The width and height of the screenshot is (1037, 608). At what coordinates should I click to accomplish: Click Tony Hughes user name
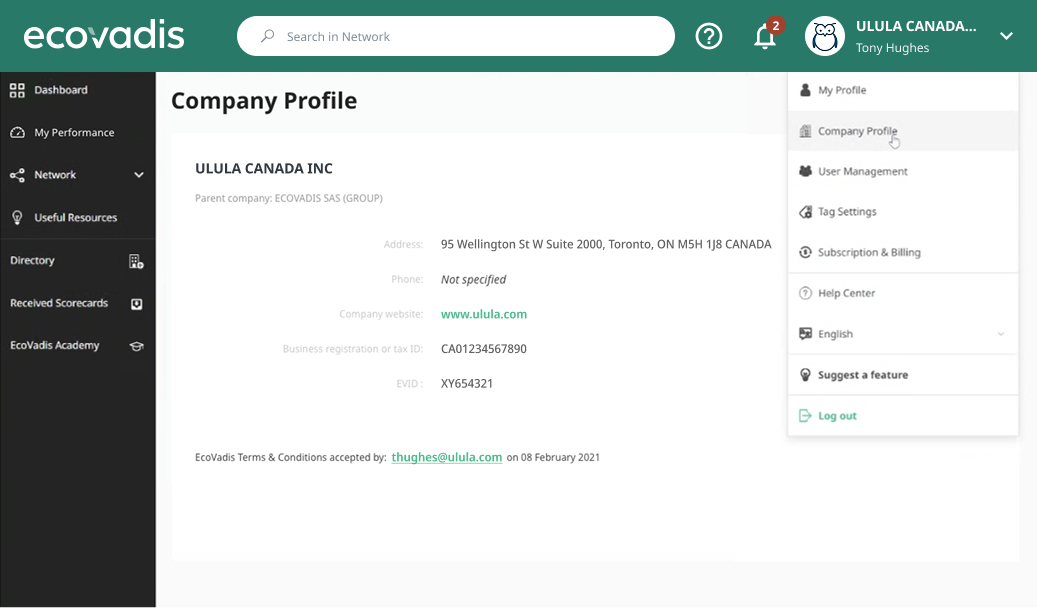pyautogui.click(x=892, y=48)
